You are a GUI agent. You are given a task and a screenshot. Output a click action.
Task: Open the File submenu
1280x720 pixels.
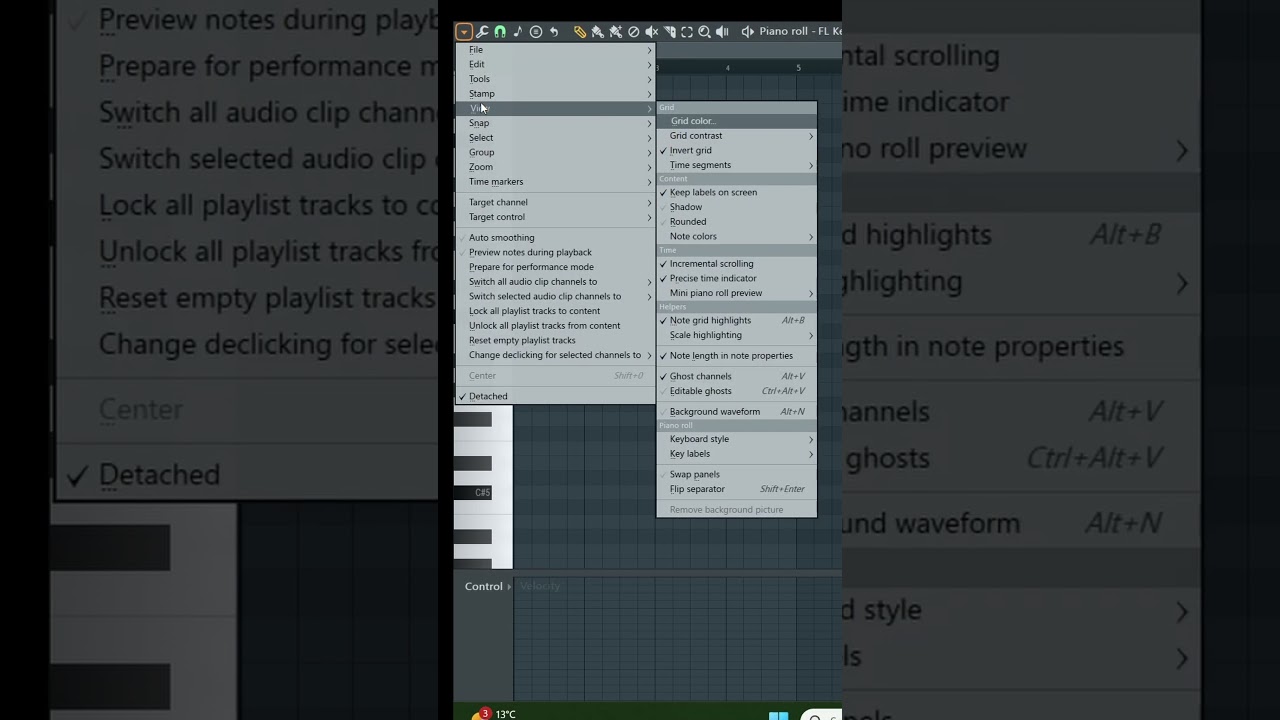[555, 49]
